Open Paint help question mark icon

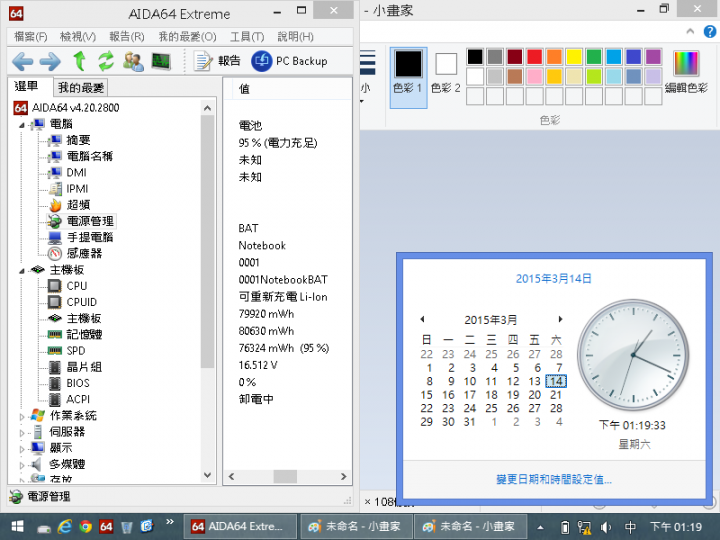pos(709,32)
